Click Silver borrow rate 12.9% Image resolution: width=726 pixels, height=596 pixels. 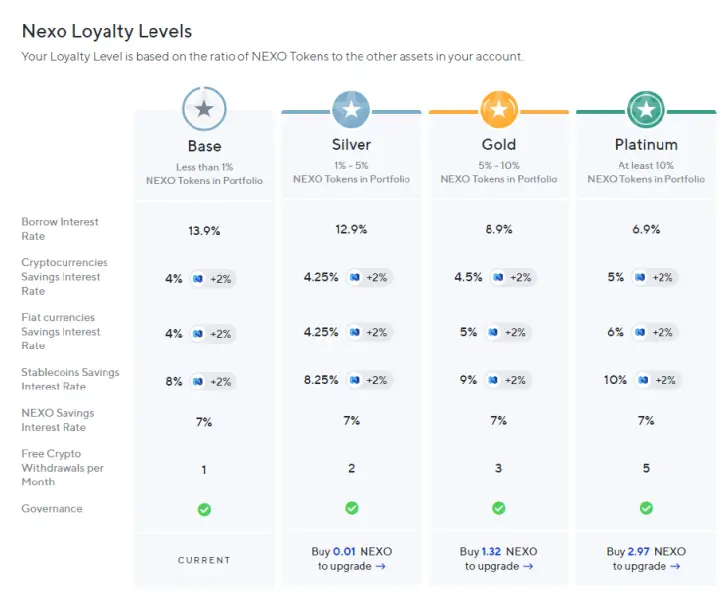351,229
